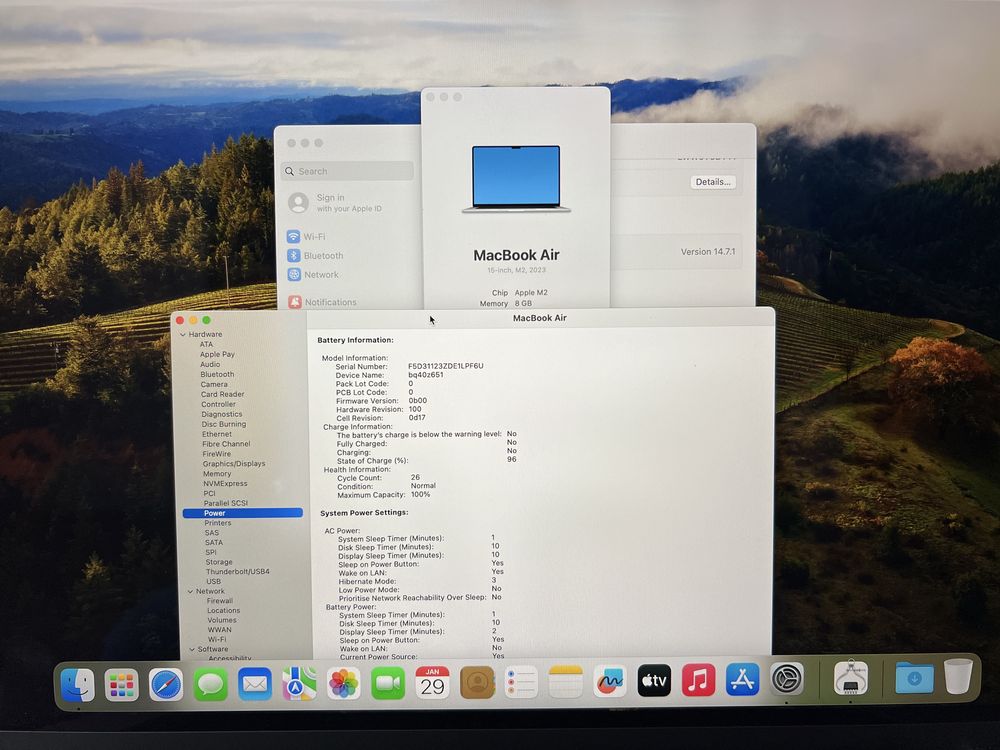Viewport: 1000px width, 750px height.
Task: Collapse the Hardware tree section
Action: pos(182,334)
